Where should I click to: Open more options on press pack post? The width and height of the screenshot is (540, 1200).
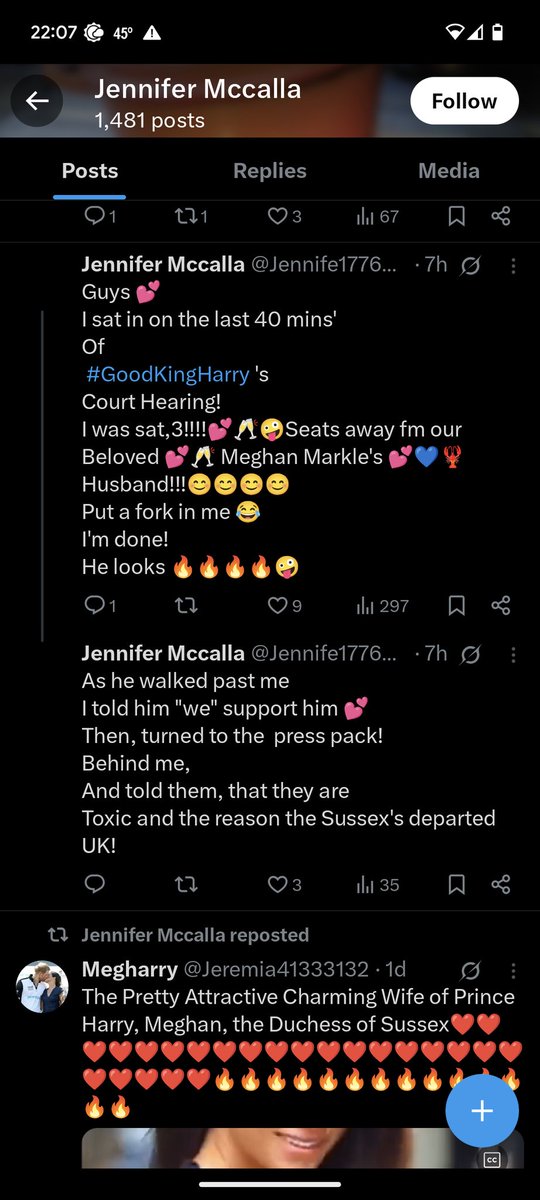pyautogui.click(x=514, y=654)
